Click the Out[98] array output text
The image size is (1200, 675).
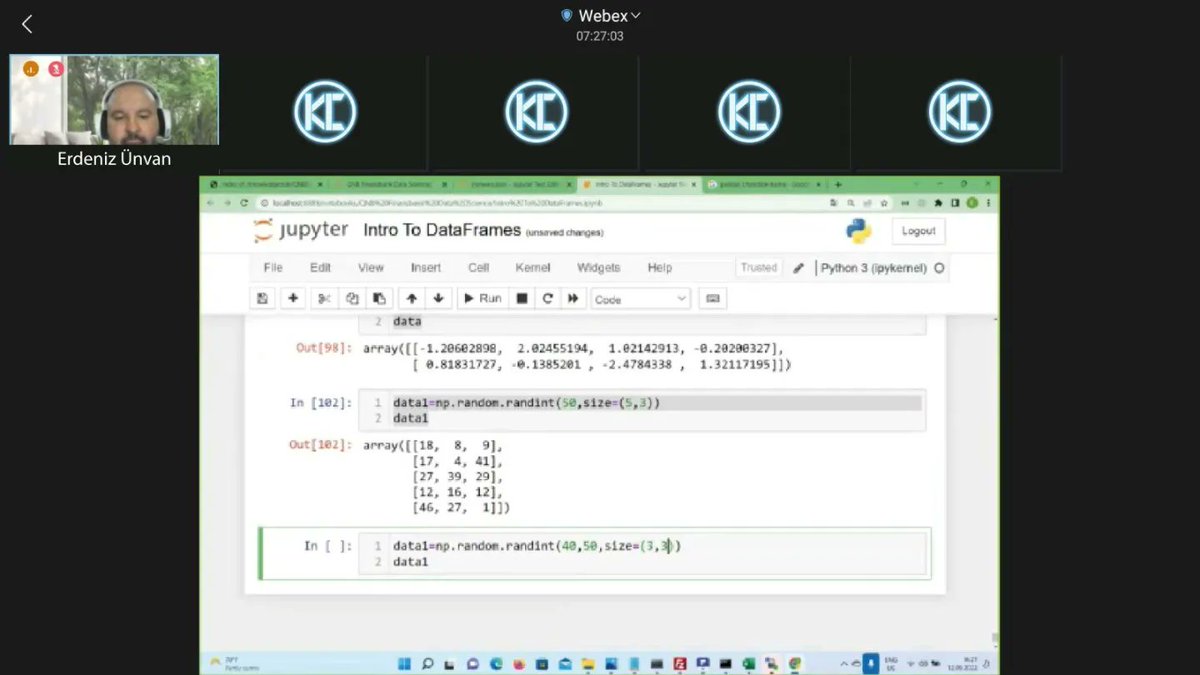[x=578, y=357]
